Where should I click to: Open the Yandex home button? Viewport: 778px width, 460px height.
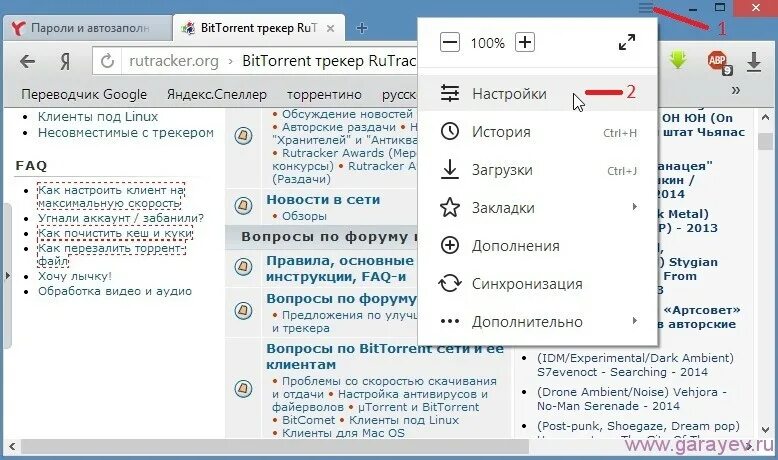pyautogui.click(x=65, y=62)
